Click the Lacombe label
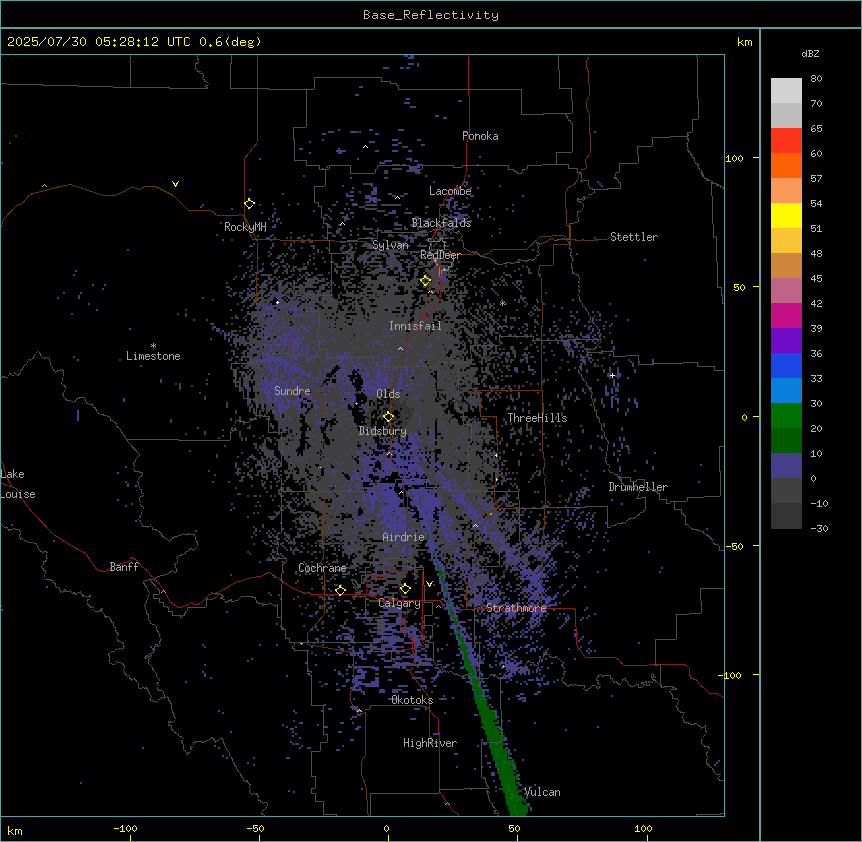 (450, 191)
